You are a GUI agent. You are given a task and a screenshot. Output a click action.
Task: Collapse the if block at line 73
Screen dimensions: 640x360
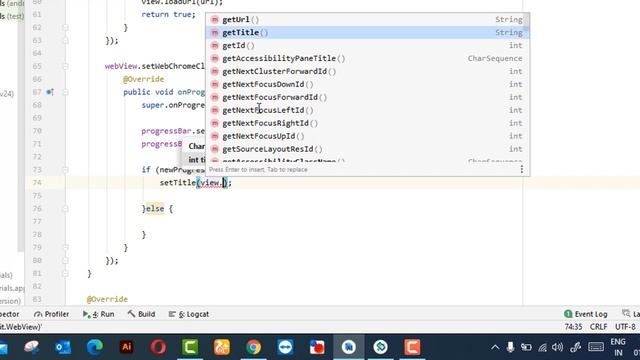click(65, 170)
